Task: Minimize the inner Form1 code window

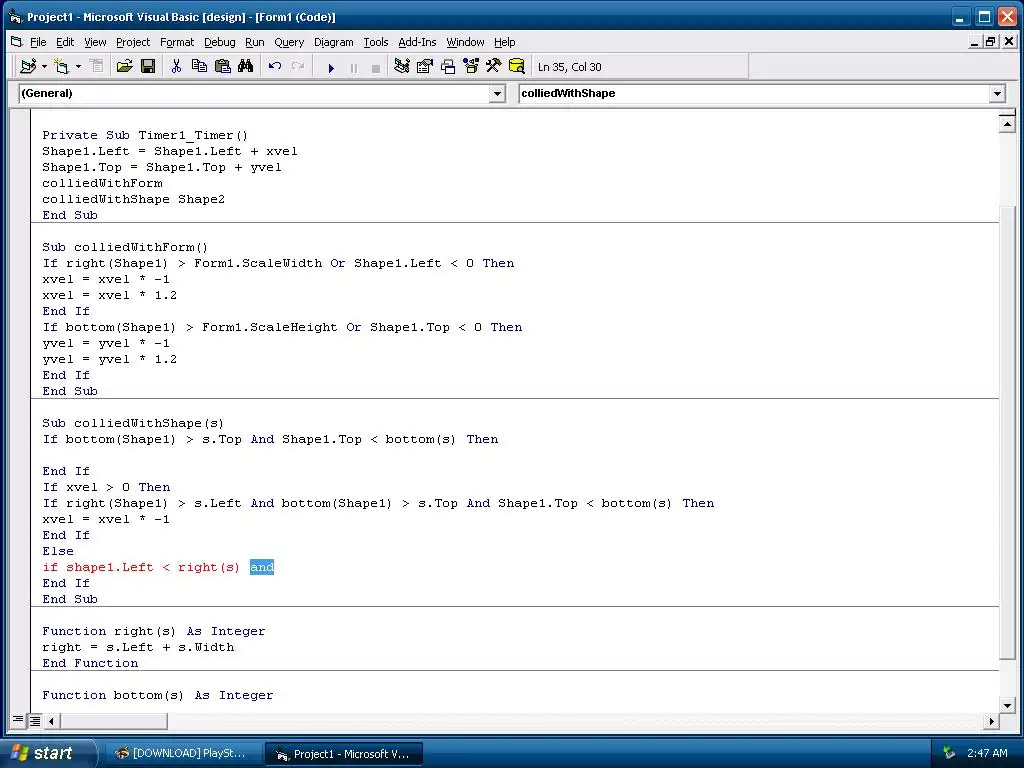Action: coord(974,42)
